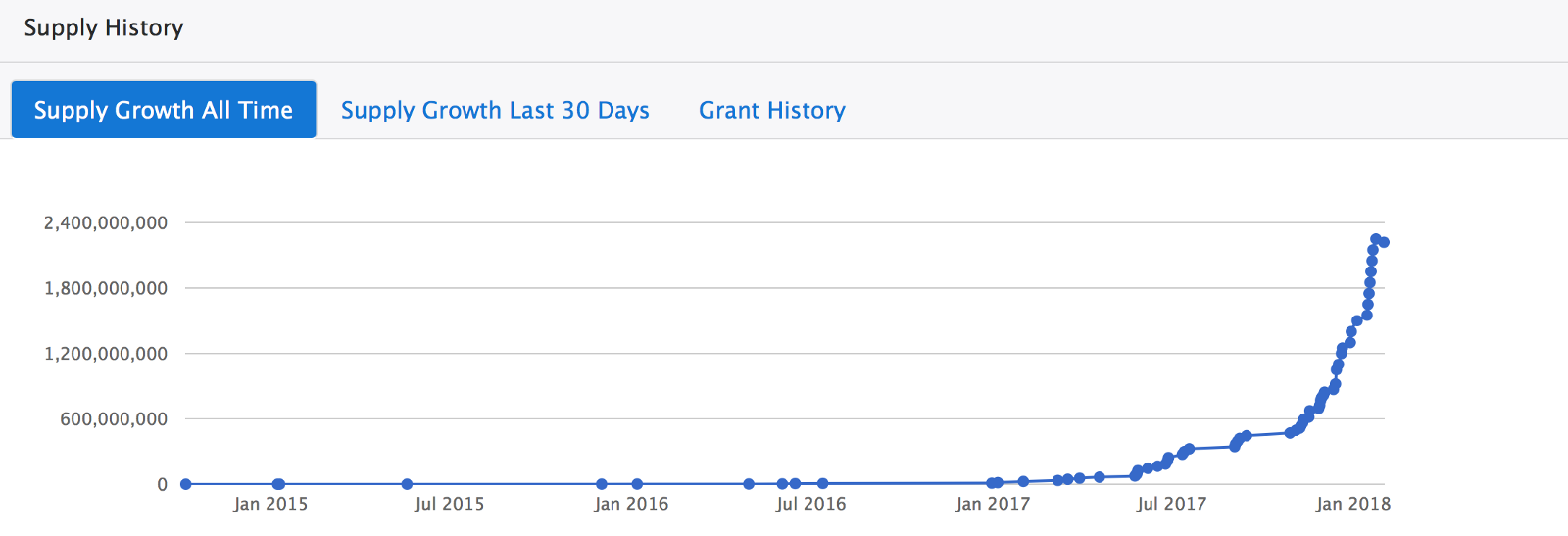Viewport: 1568px width, 536px height.
Task: Click the data point between Jul 2015 and Jan 2016
Action: point(602,484)
